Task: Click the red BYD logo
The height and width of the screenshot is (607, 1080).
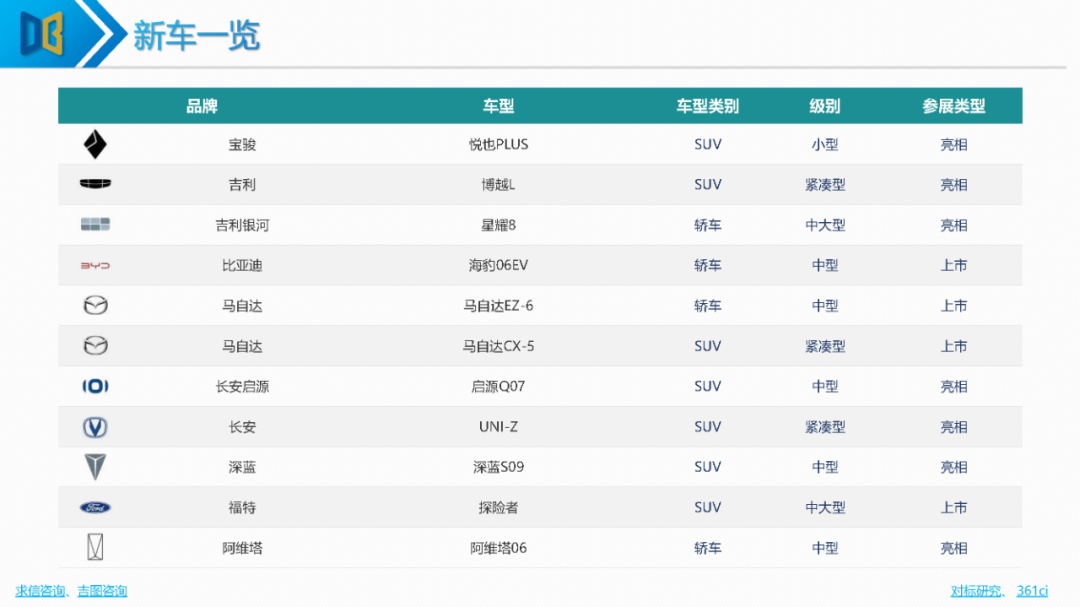Action: [95, 265]
